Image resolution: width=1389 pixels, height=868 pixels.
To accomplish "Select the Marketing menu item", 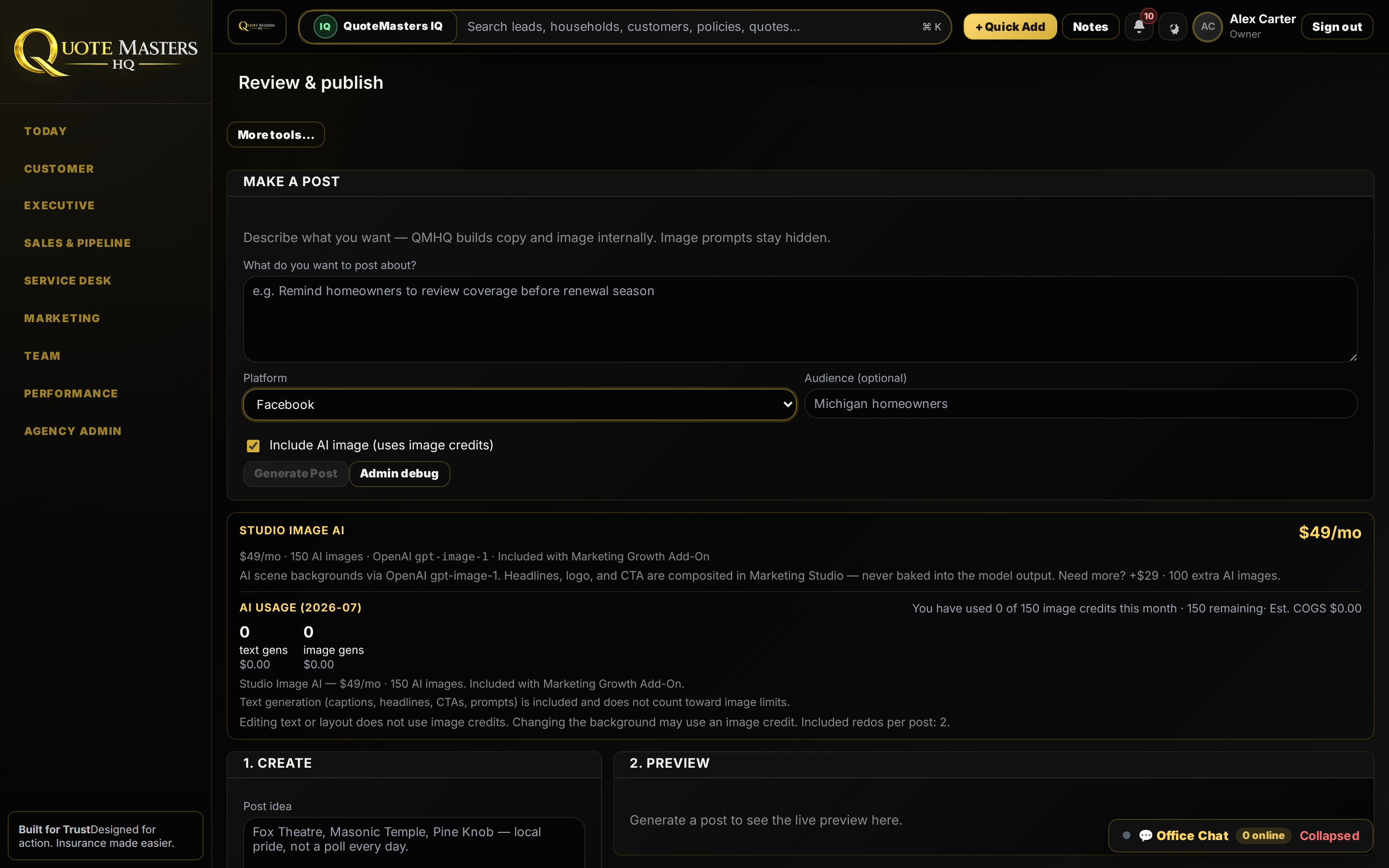I will click(x=62, y=318).
